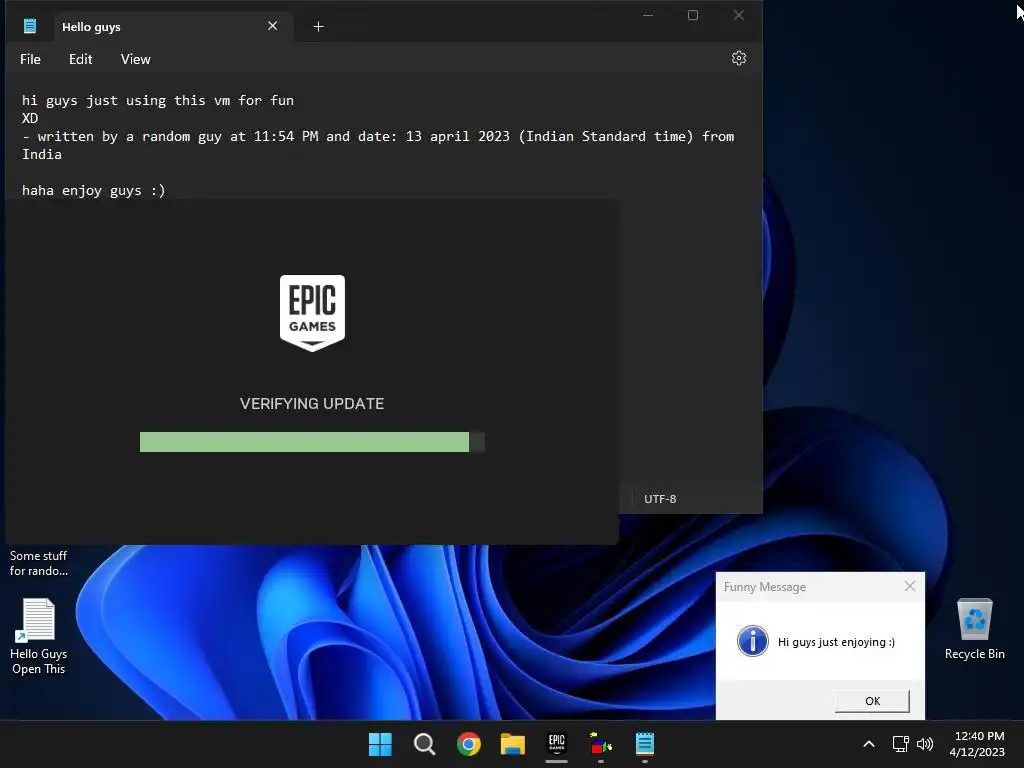Close the Notepad window
Image resolution: width=1024 pixels, height=768 pixels.
pos(739,15)
